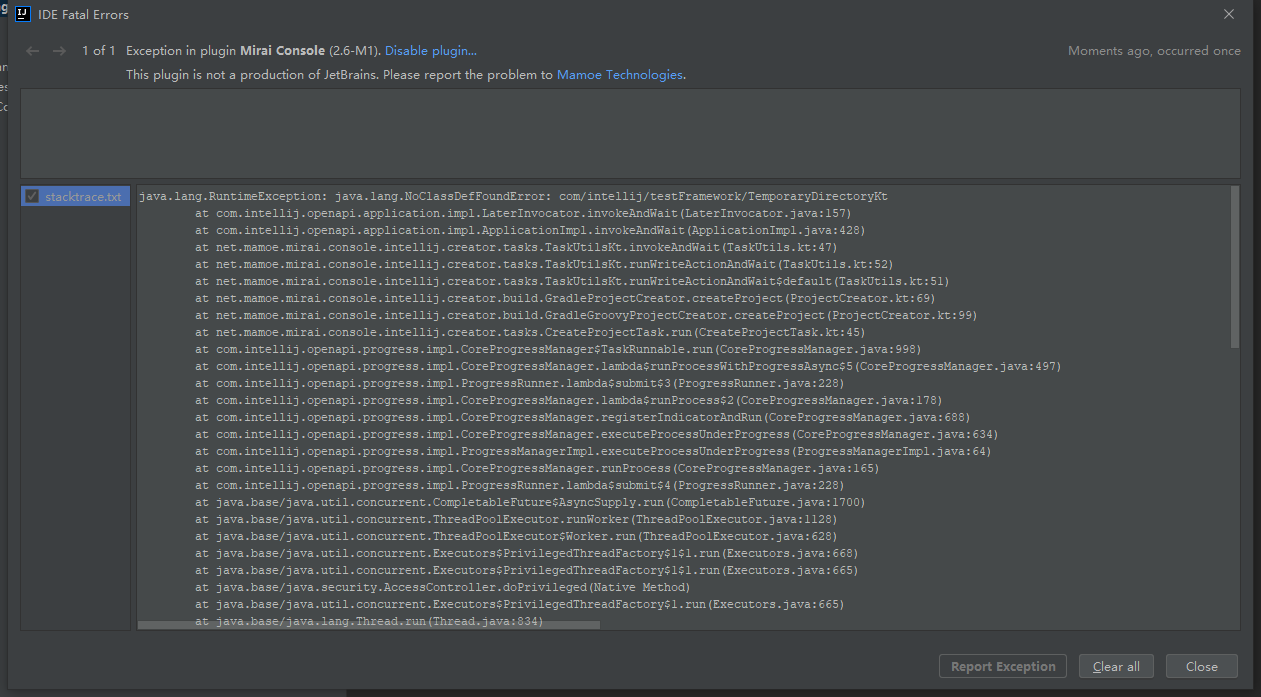Close the IDE Fatal Errors dialog via X
This screenshot has height=697, width=1261.
tap(1228, 14)
